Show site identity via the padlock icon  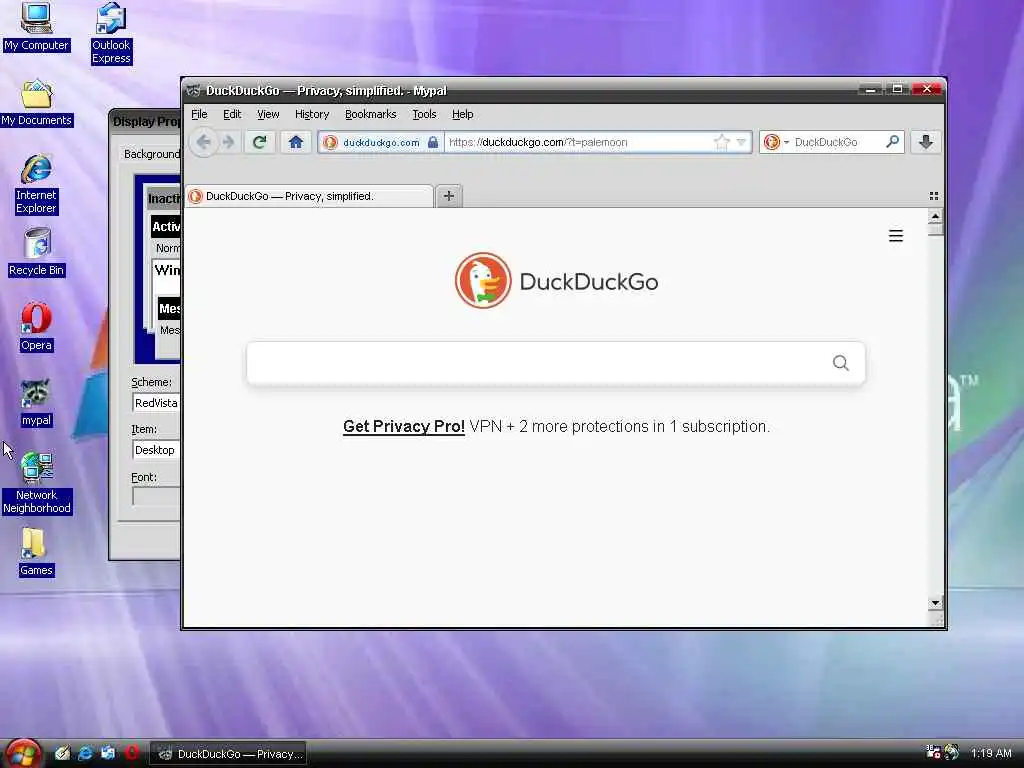coord(432,142)
